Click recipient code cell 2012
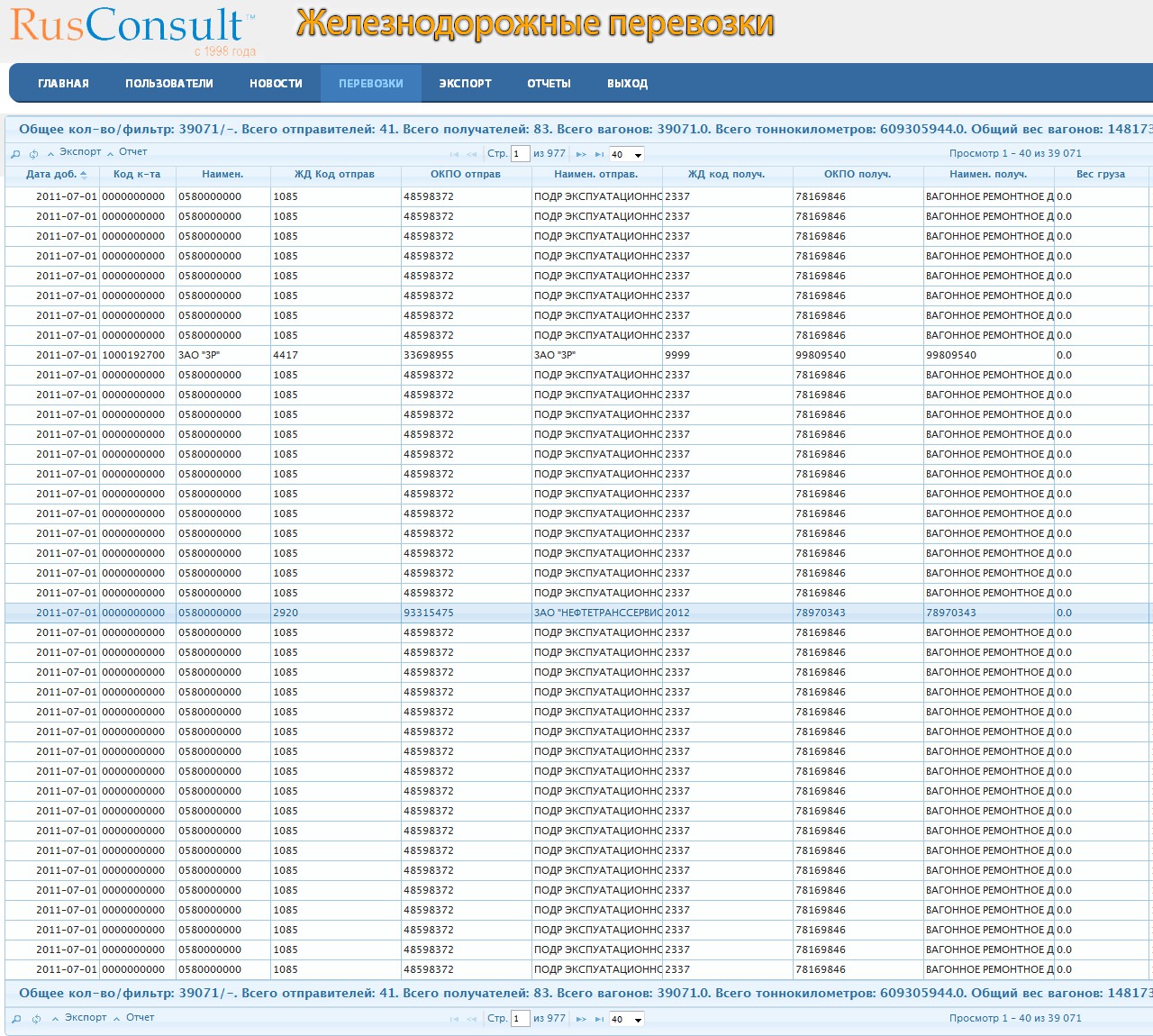Screen dimensions: 1153x1036 click(x=726, y=613)
